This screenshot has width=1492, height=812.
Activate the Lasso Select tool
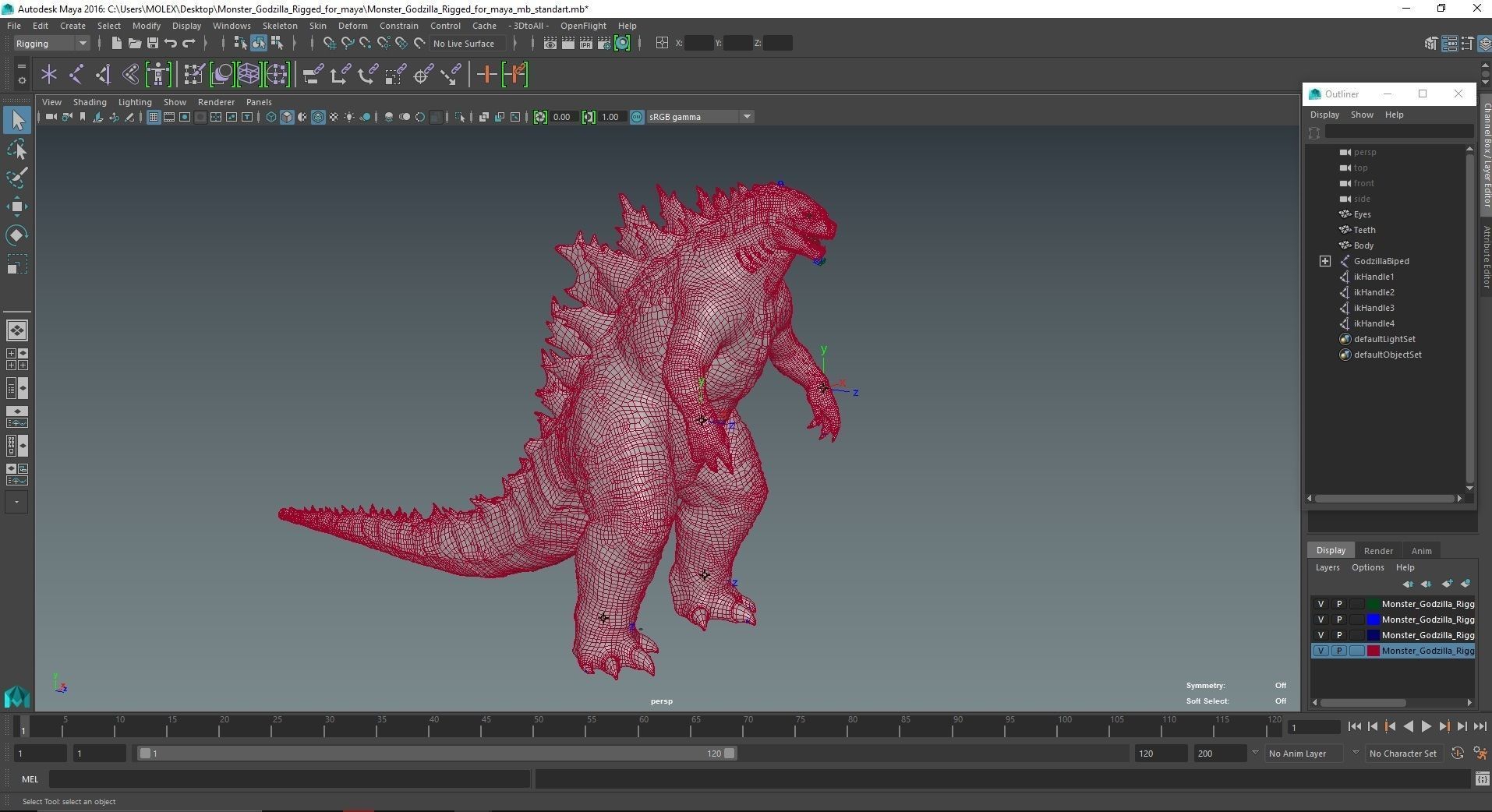(x=16, y=150)
